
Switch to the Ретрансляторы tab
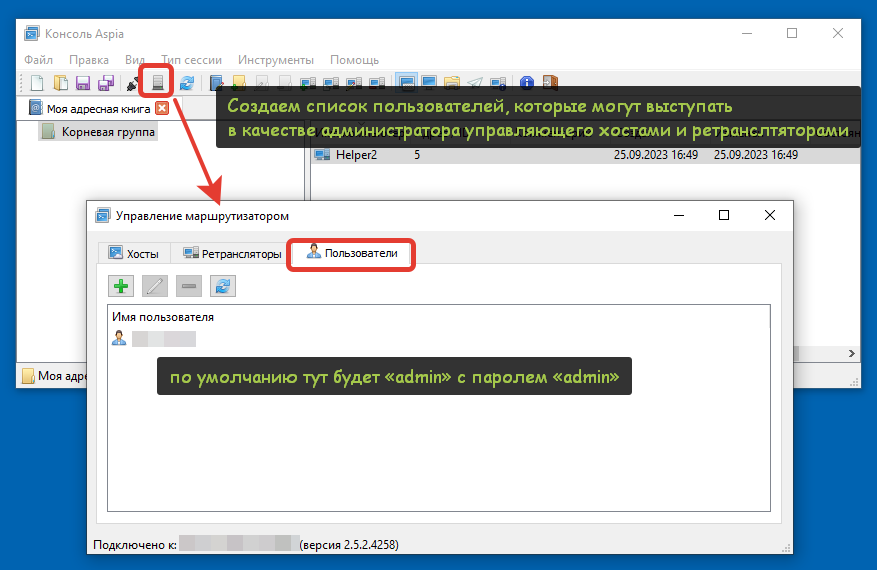(232, 254)
